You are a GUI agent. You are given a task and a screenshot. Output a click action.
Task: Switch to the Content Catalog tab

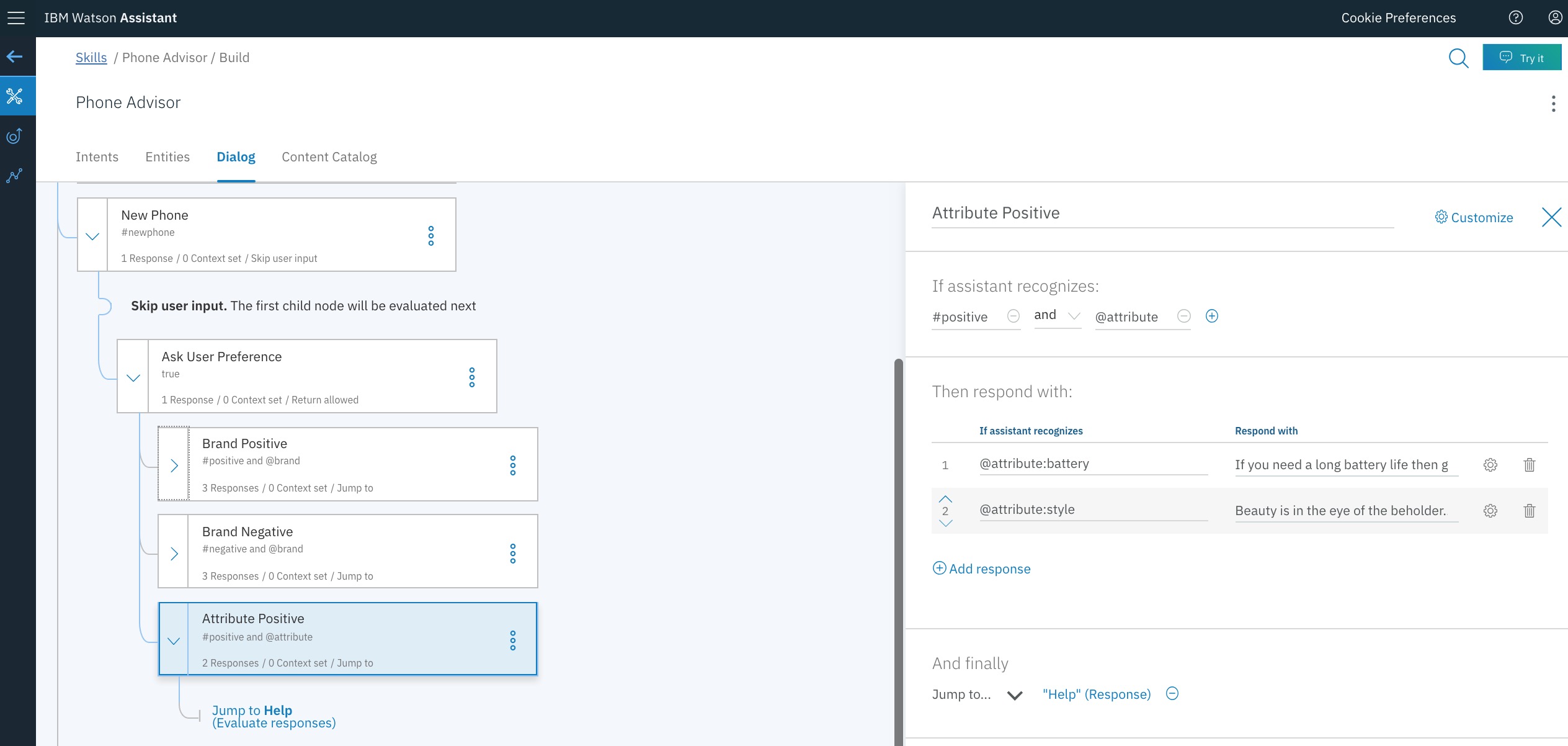(x=329, y=157)
